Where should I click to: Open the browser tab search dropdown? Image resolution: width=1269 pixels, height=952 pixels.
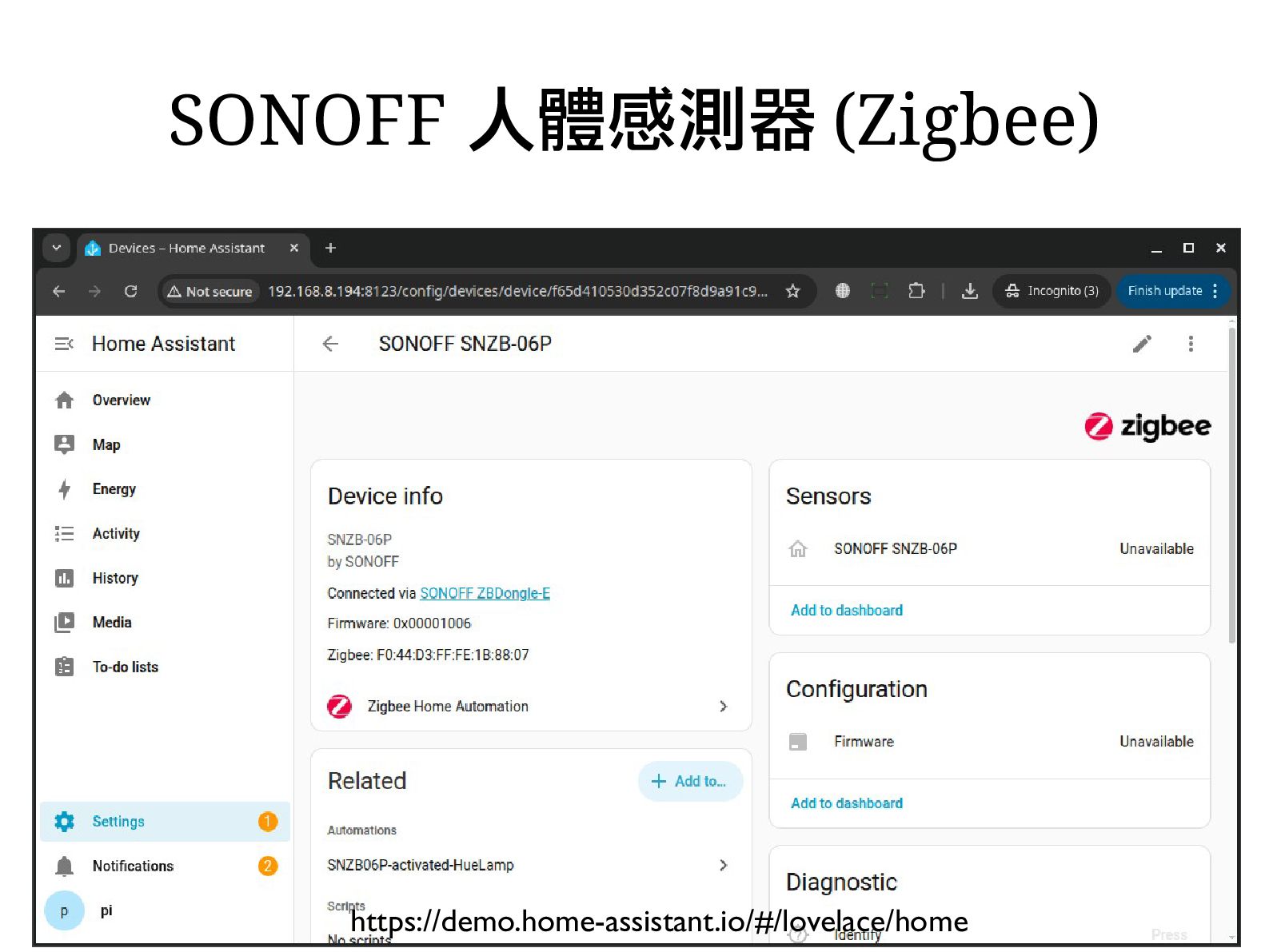(56, 248)
